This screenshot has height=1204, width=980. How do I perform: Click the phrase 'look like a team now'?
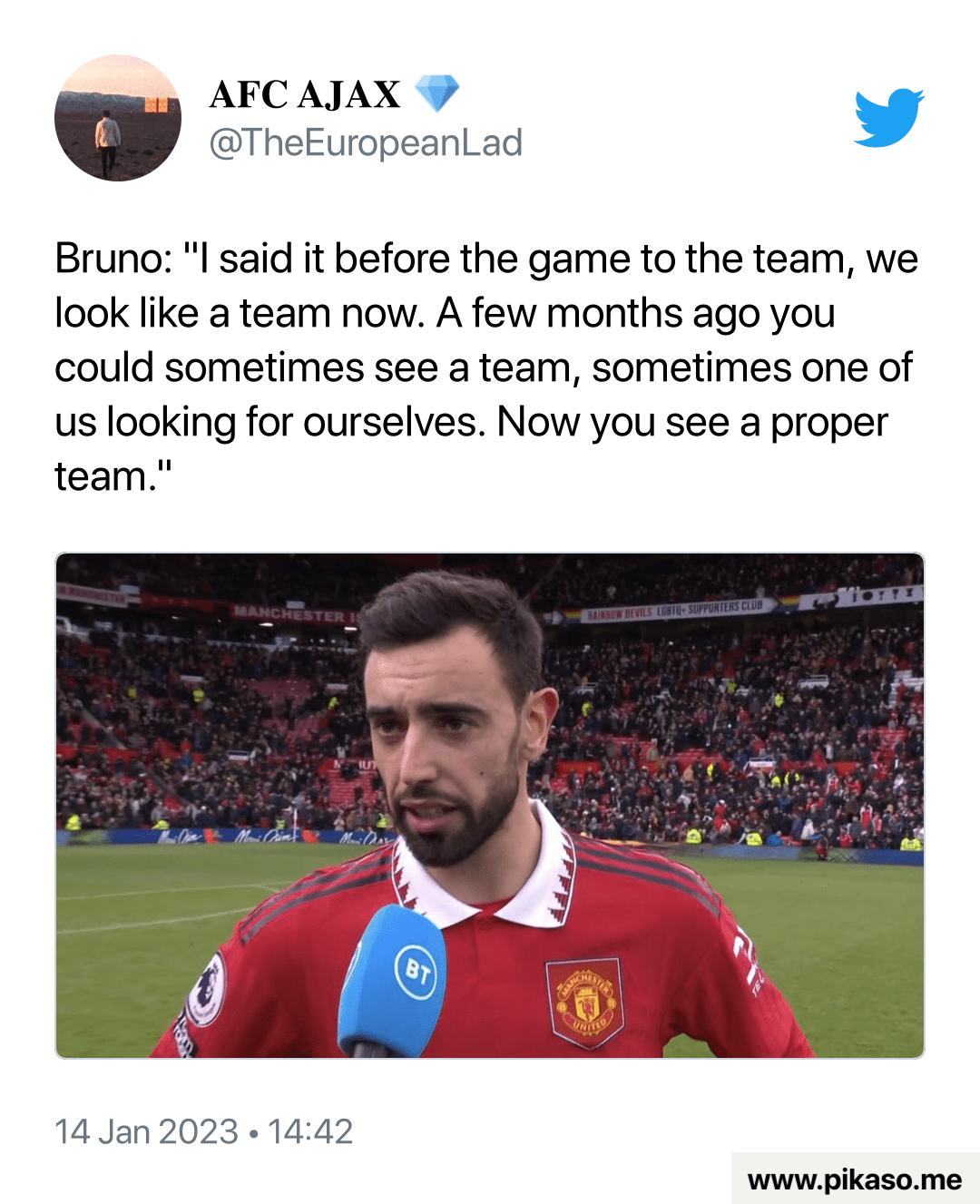(x=240, y=313)
